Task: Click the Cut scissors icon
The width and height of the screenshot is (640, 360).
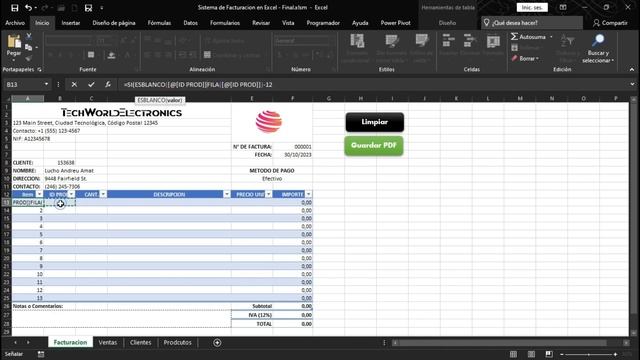Action: [29, 36]
